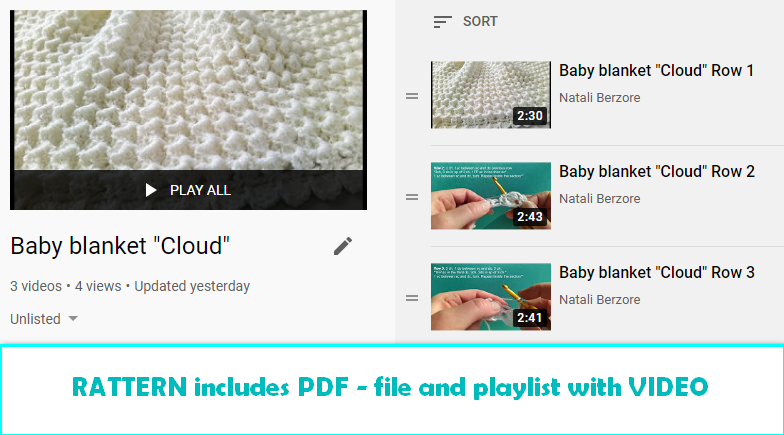The width and height of the screenshot is (784, 435).
Task: Open video titled Baby blanket "Cloud" Row 3
Action: [x=656, y=272]
